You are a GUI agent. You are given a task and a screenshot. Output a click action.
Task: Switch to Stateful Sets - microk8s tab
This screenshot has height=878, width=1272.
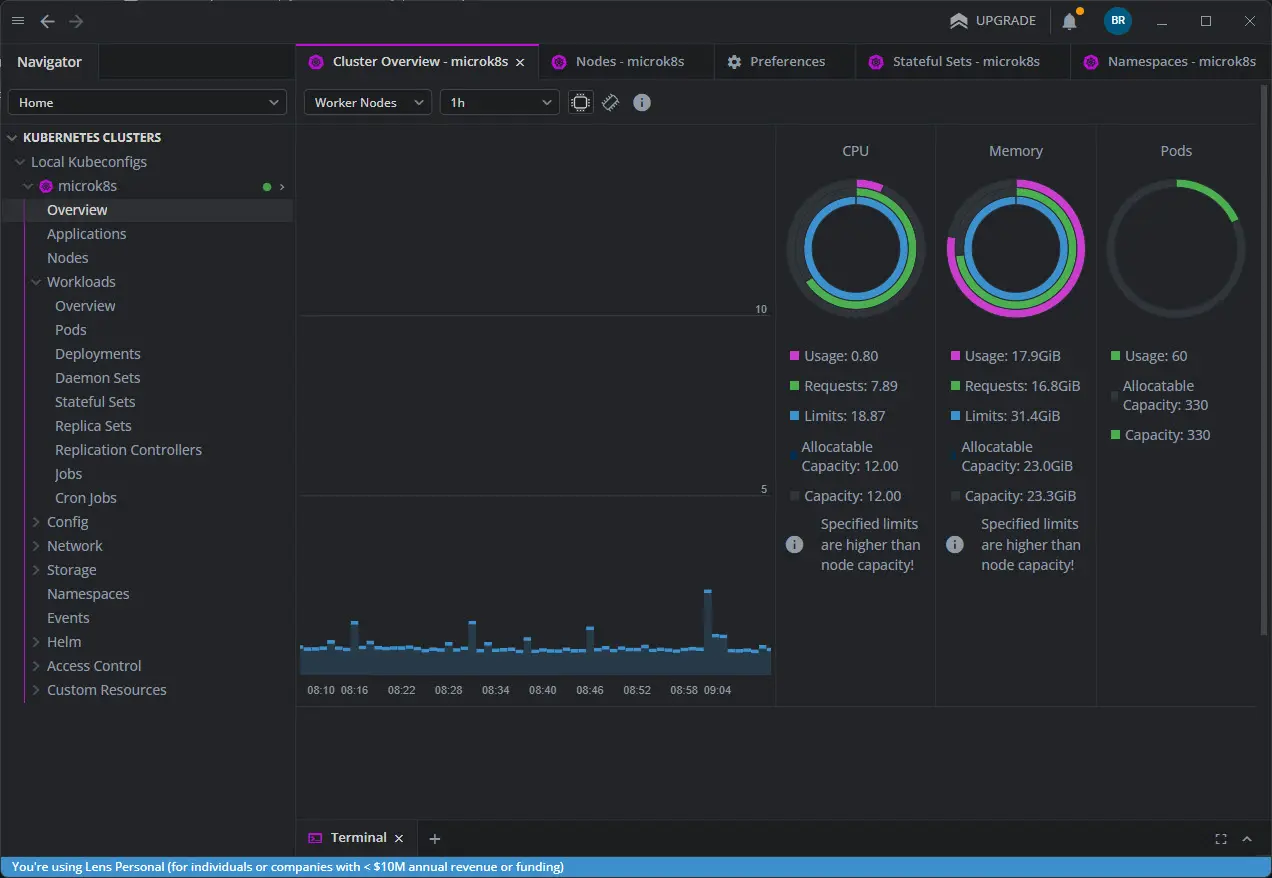pyautogui.click(x=964, y=62)
